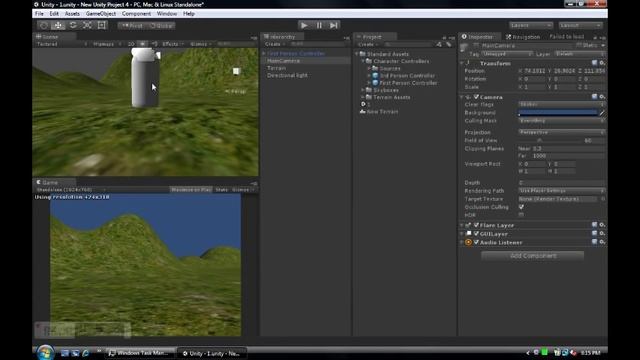
Task: Click the First Person Controller prefab icon in Project
Action: click(x=375, y=83)
